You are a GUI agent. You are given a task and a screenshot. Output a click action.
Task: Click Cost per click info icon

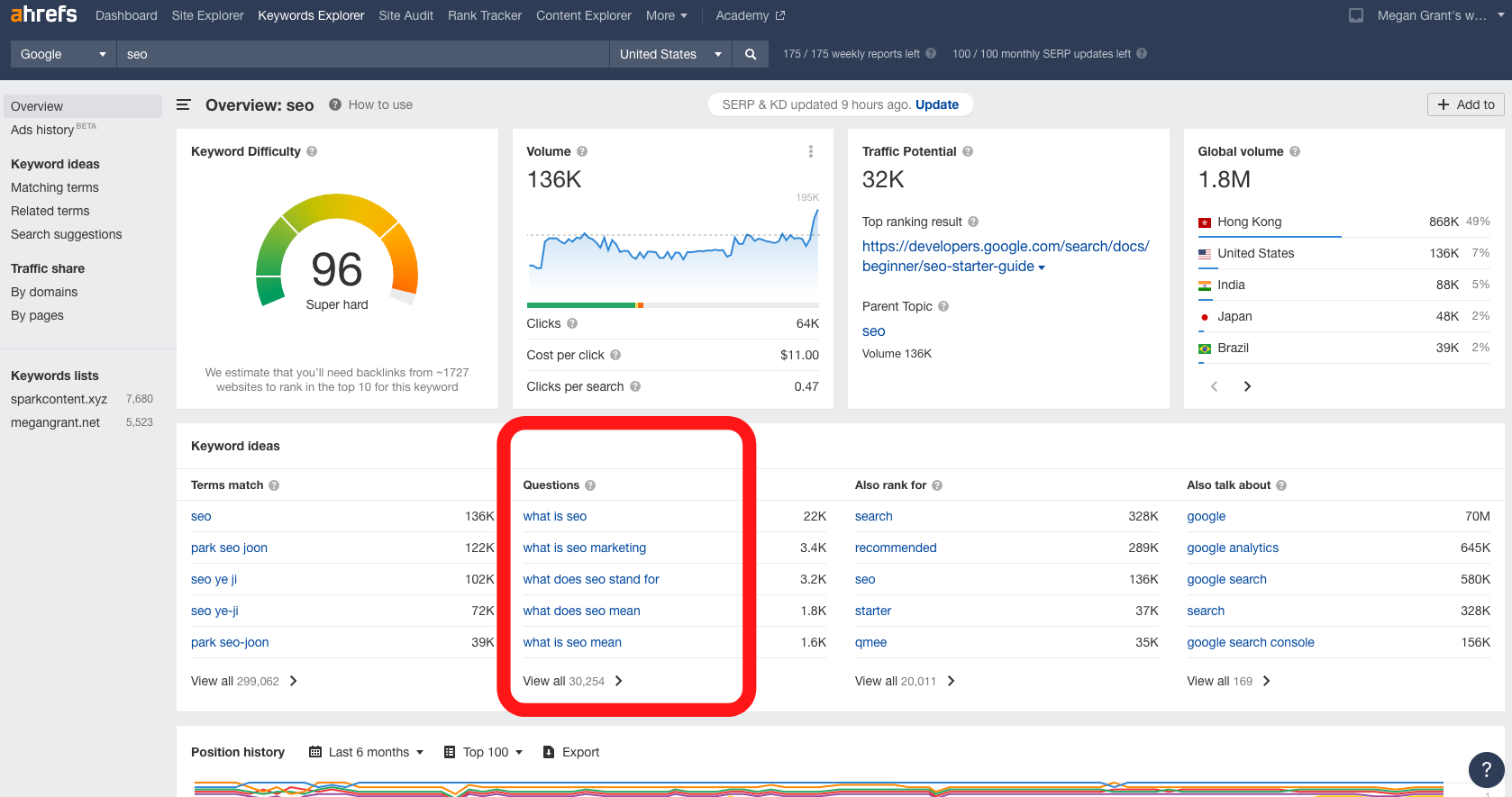[615, 355]
